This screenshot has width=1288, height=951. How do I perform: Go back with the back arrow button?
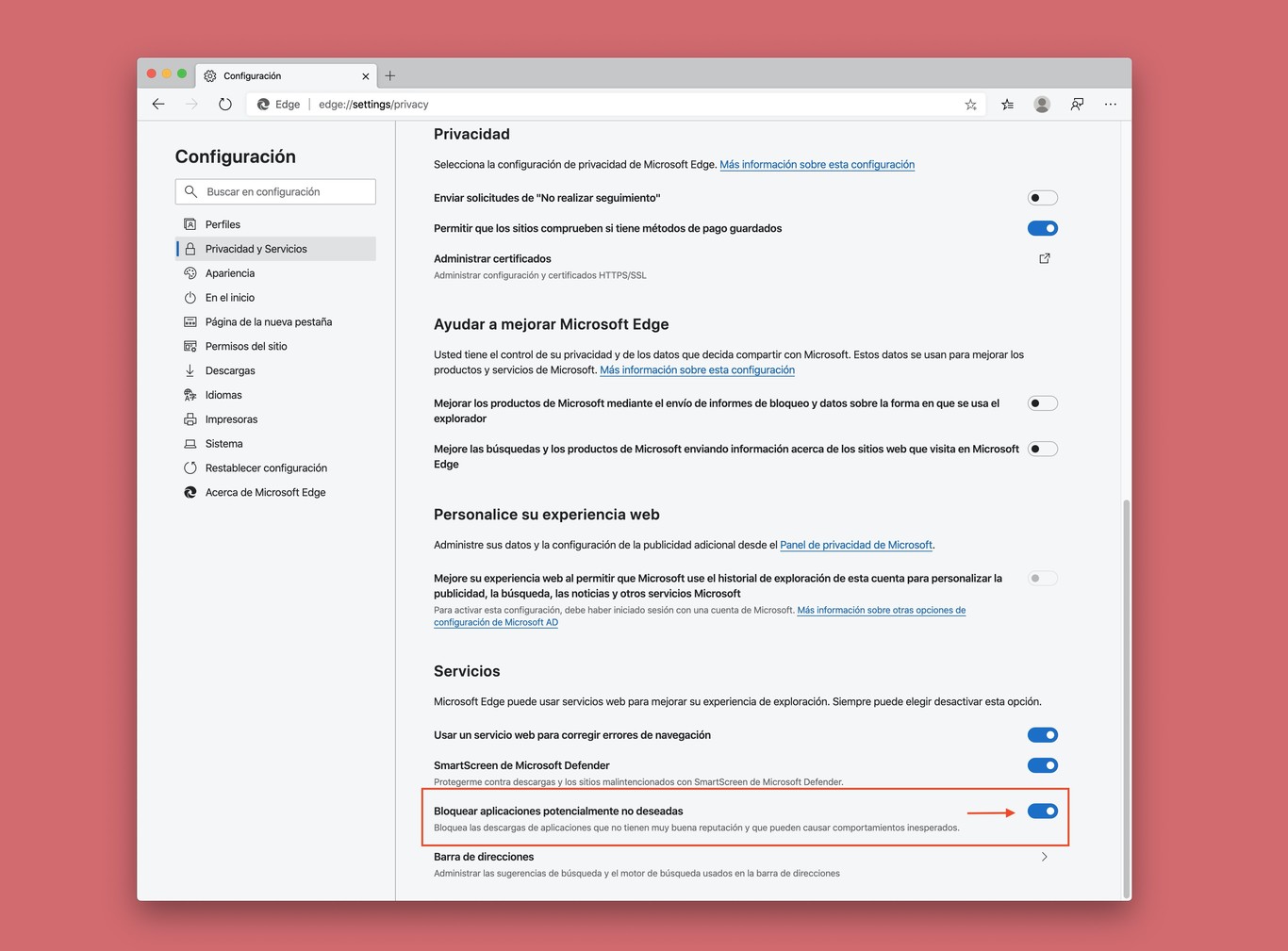coord(158,105)
